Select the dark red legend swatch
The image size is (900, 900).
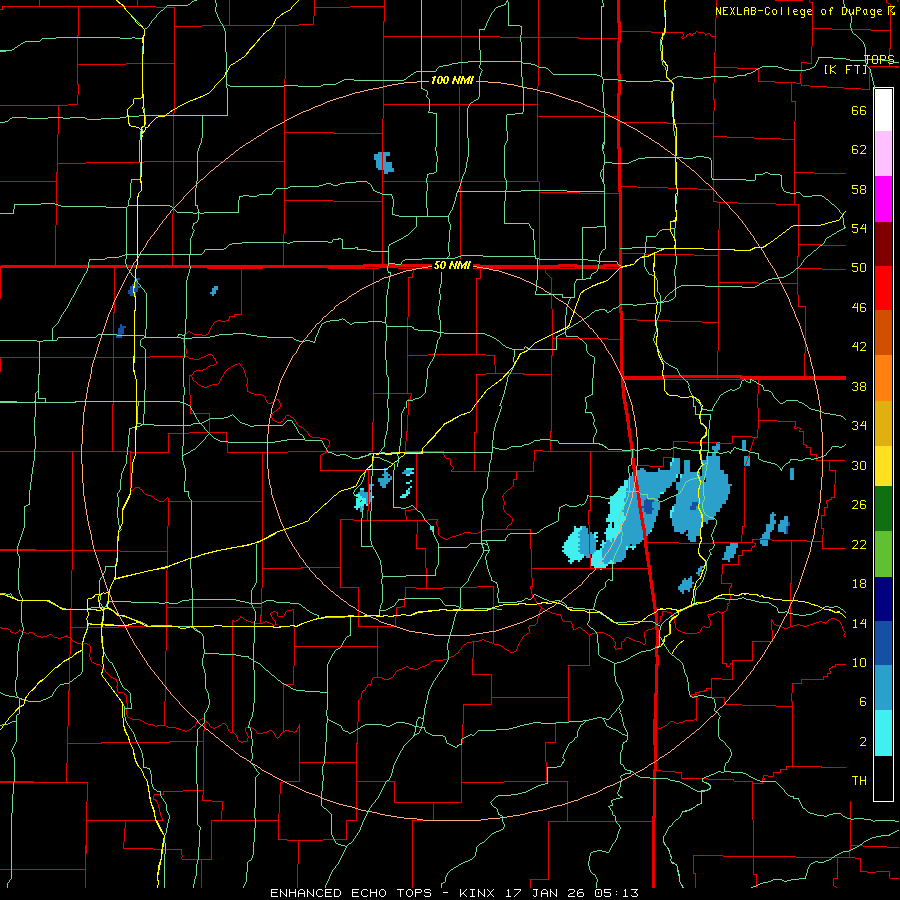[883, 244]
